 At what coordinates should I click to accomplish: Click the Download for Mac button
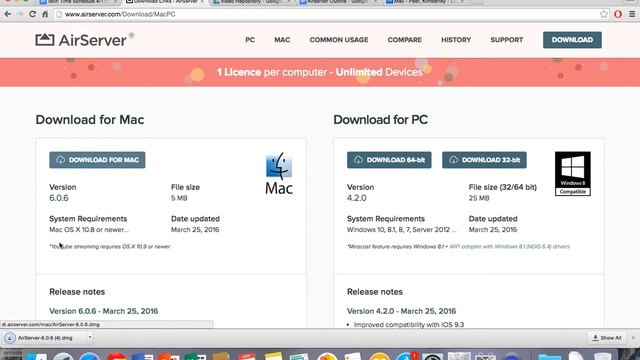point(97,160)
